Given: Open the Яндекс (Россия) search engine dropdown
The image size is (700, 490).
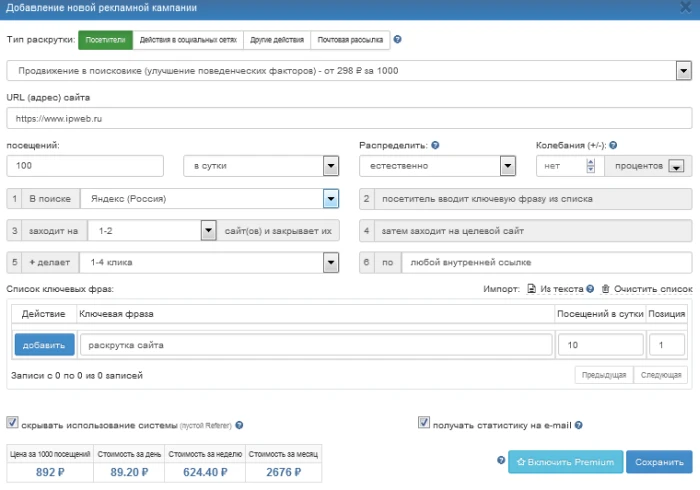Looking at the screenshot, I should point(331,199).
